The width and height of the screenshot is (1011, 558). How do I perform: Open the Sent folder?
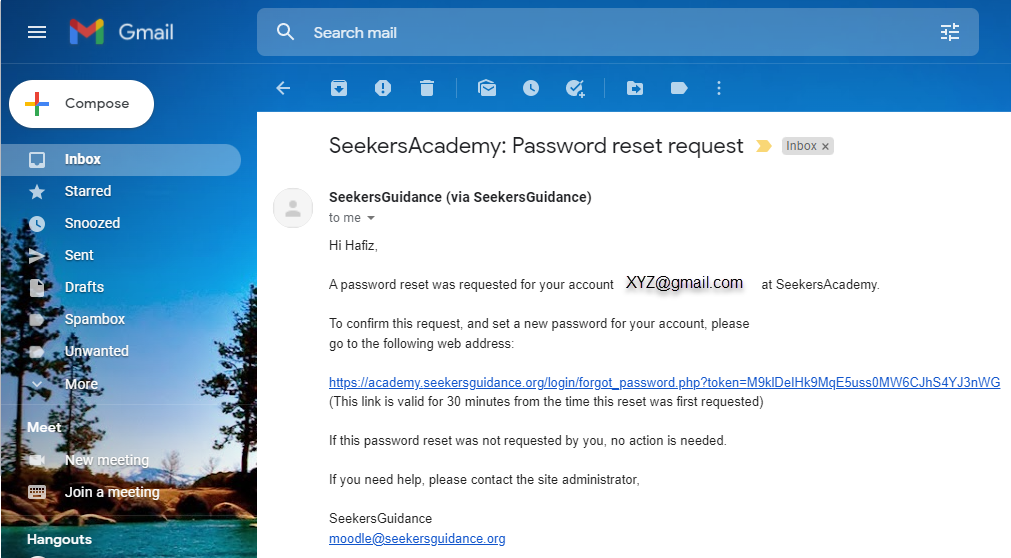pos(79,255)
